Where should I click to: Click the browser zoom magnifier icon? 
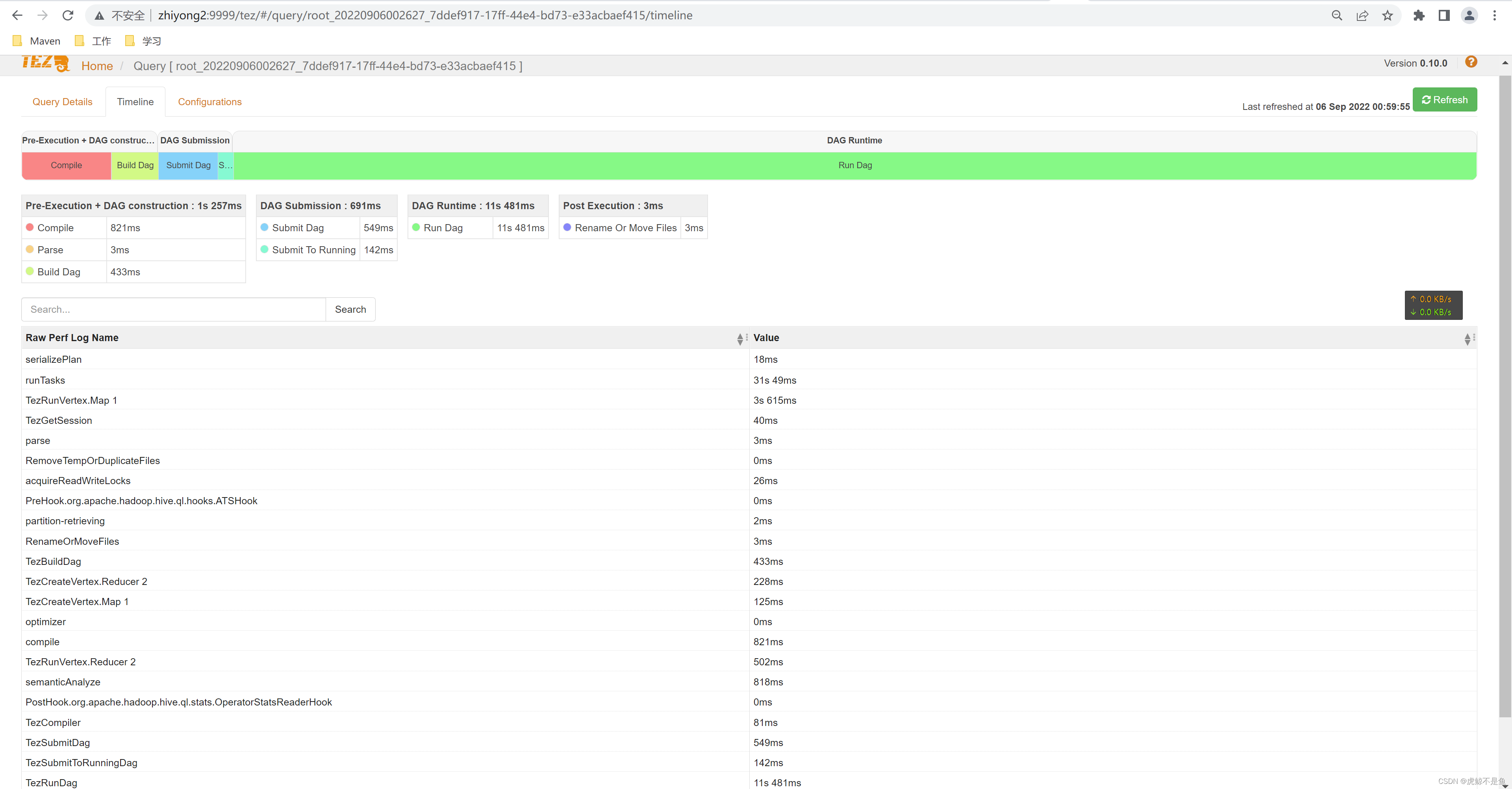[1336, 15]
